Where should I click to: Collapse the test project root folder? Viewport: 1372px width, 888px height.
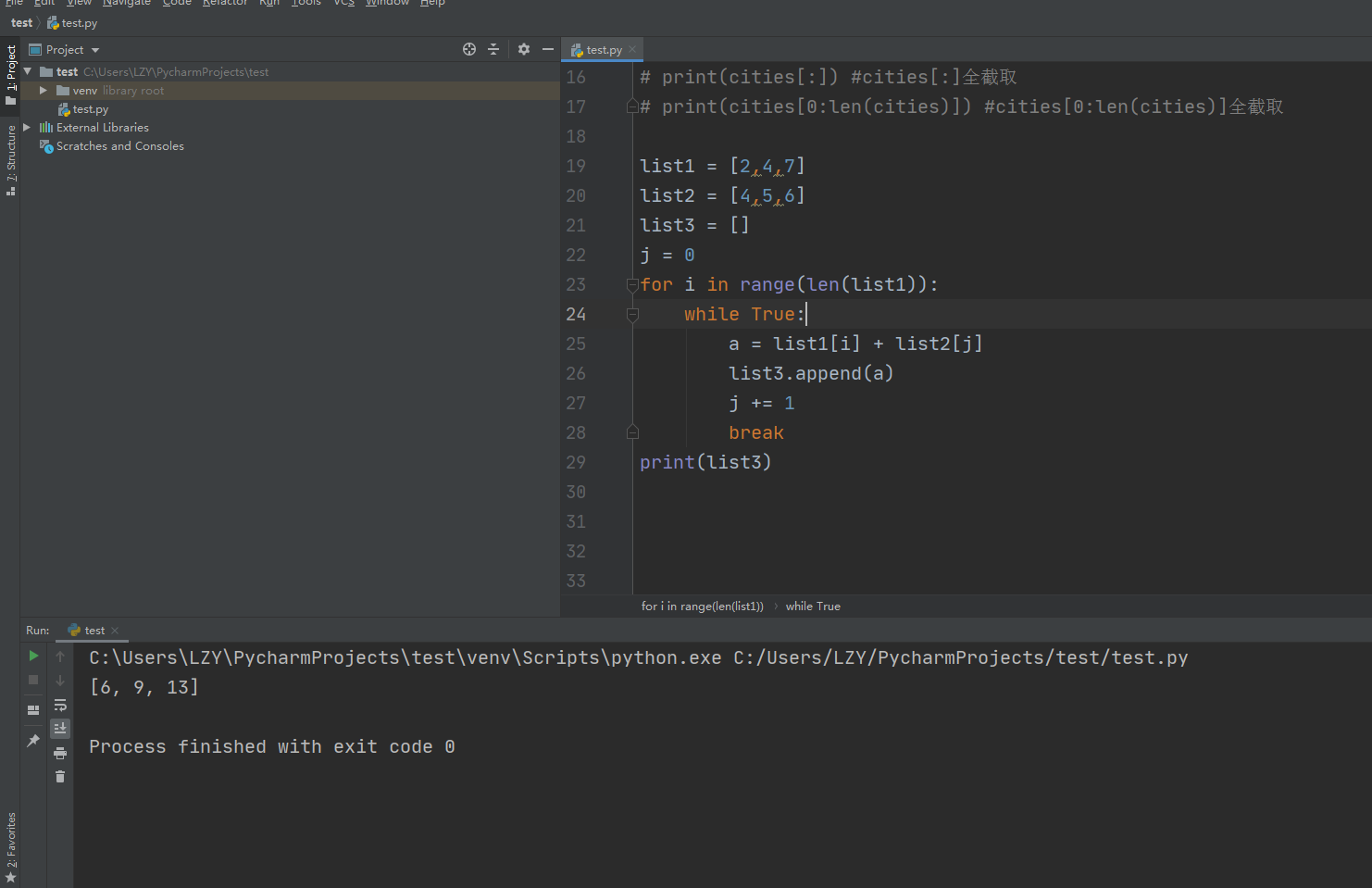pyautogui.click(x=28, y=71)
